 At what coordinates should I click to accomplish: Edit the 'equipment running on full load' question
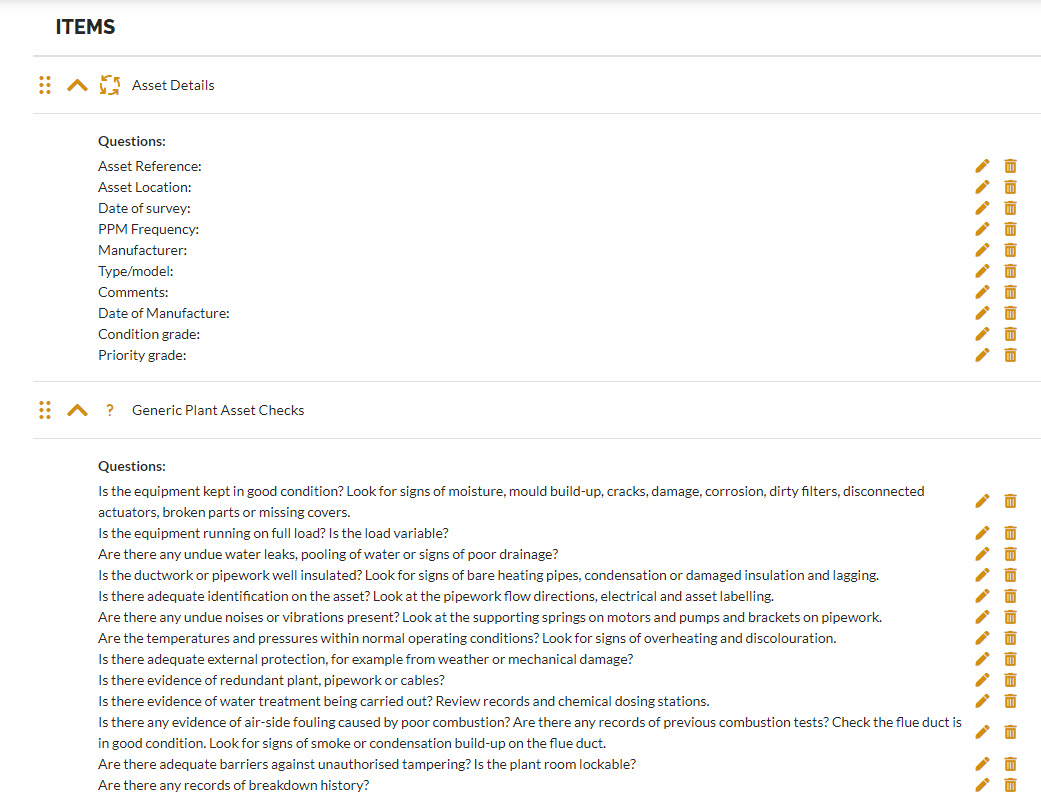click(x=982, y=533)
